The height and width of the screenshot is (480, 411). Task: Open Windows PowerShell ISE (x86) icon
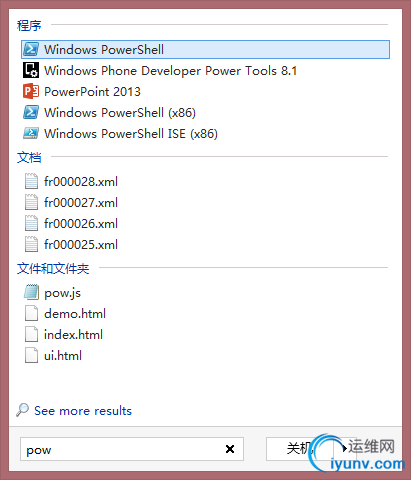pyautogui.click(x=31, y=133)
